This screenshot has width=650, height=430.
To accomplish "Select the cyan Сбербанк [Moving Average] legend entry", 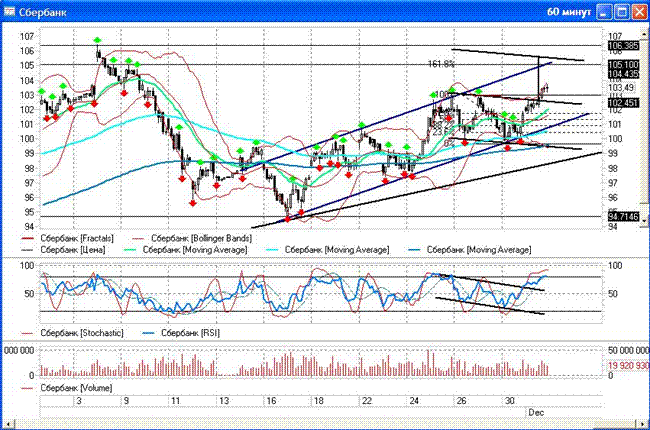I will [x=327, y=250].
